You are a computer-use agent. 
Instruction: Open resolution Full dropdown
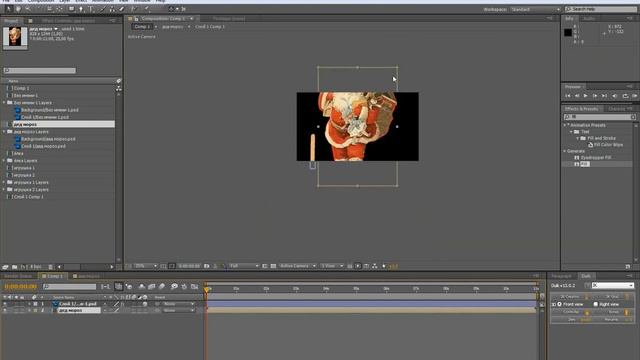(x=244, y=266)
